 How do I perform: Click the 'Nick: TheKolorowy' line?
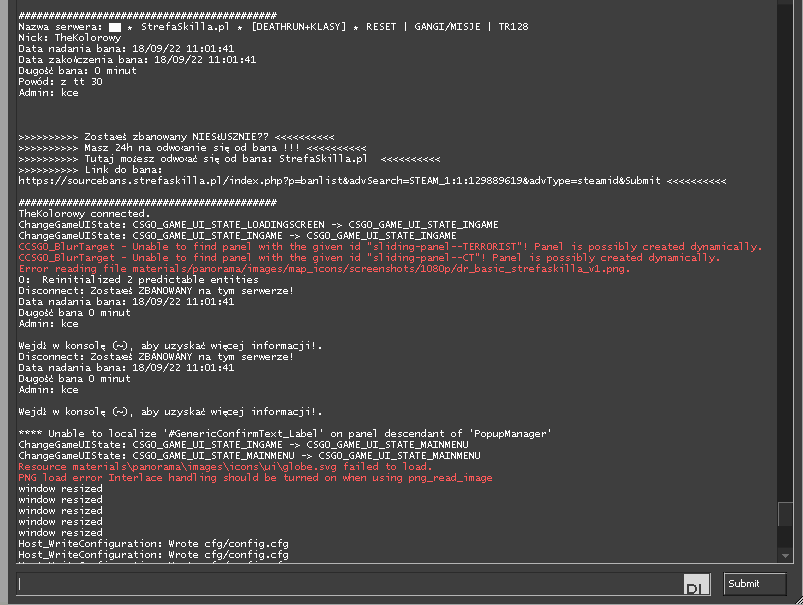tap(70, 38)
